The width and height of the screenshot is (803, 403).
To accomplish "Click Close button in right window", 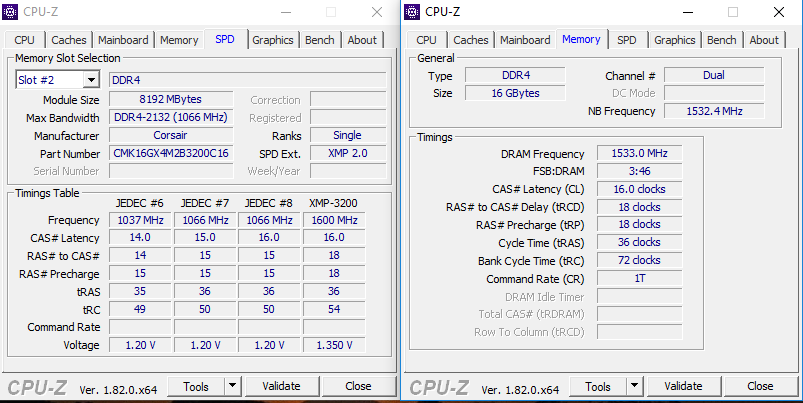I will tap(760, 386).
